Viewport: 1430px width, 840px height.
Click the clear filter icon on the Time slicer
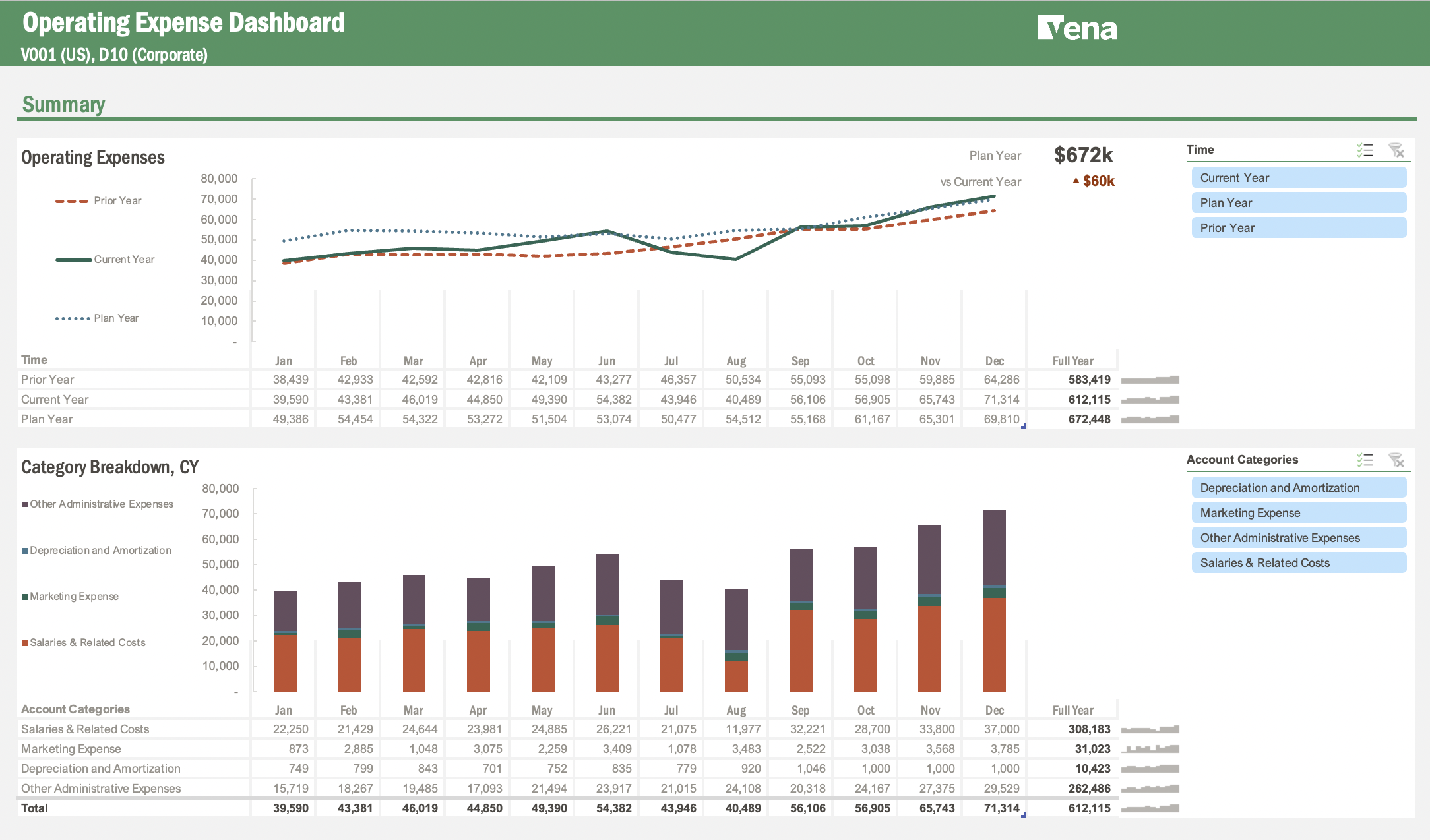coord(1398,150)
